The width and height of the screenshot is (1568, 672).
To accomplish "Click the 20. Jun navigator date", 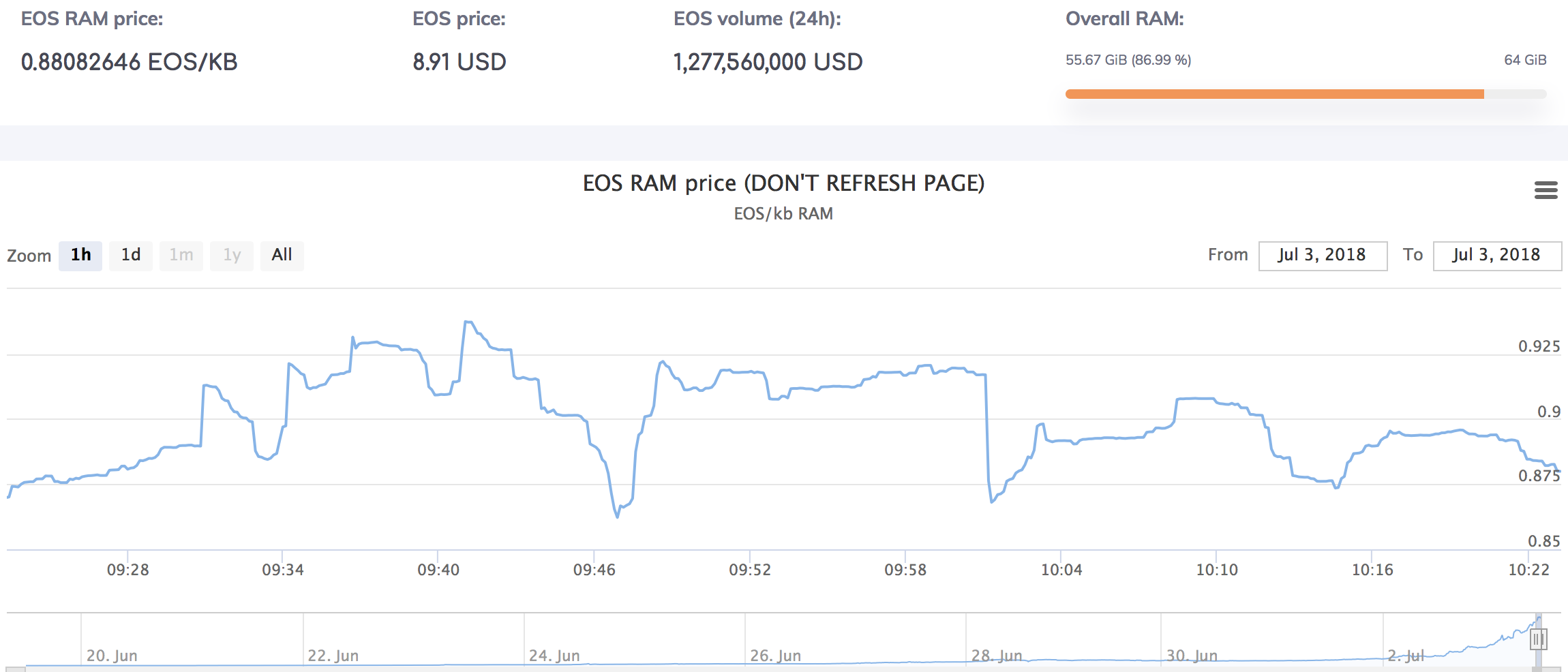I will point(112,656).
